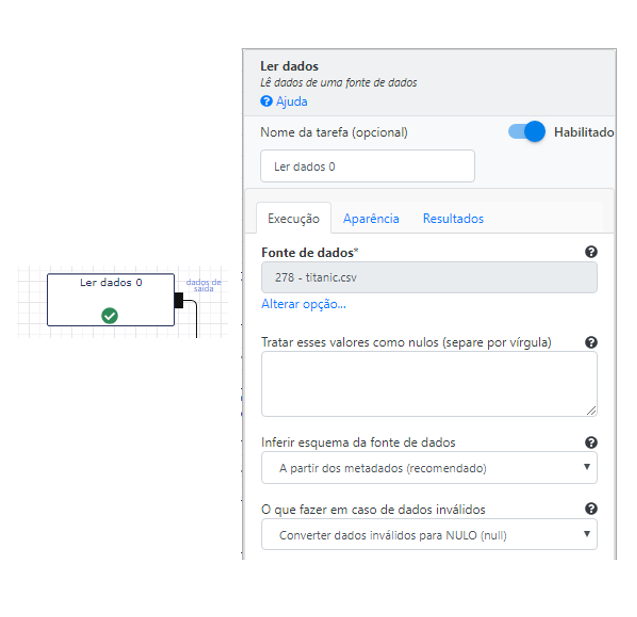Switch to the Resultados tab
Viewport: 637px width, 617px height.
453,219
